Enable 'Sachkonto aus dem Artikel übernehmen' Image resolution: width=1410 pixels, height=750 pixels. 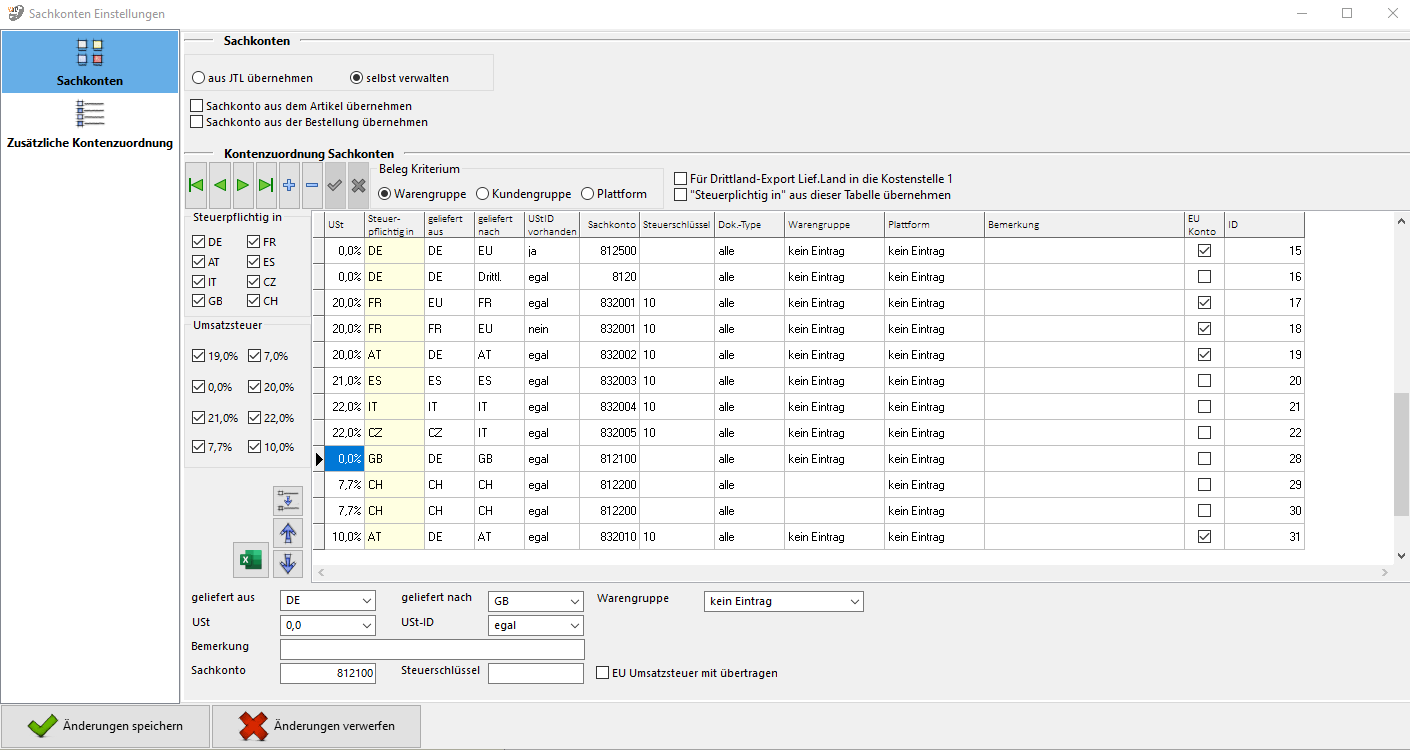point(197,106)
